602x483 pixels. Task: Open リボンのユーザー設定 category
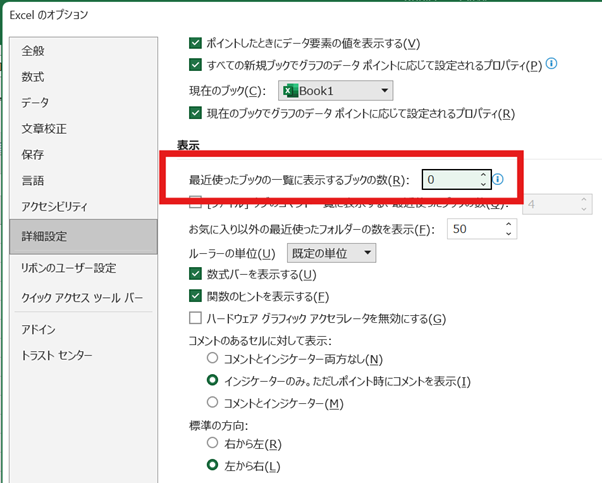point(69,268)
